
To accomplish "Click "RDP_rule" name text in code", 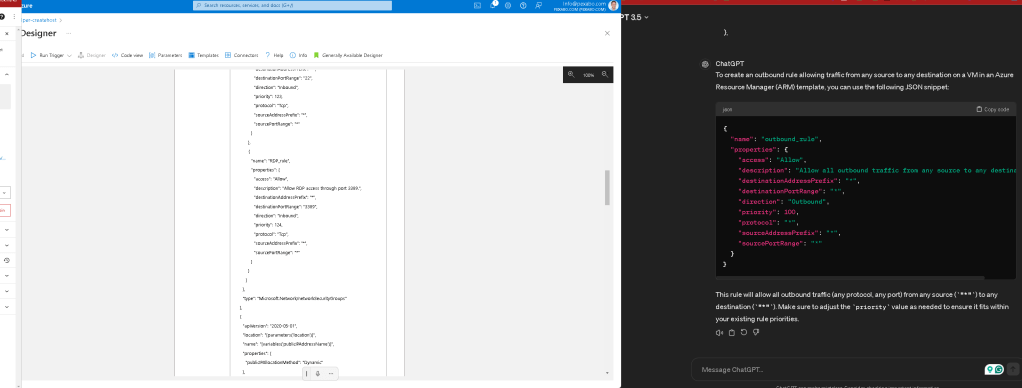I will click(x=279, y=160).
